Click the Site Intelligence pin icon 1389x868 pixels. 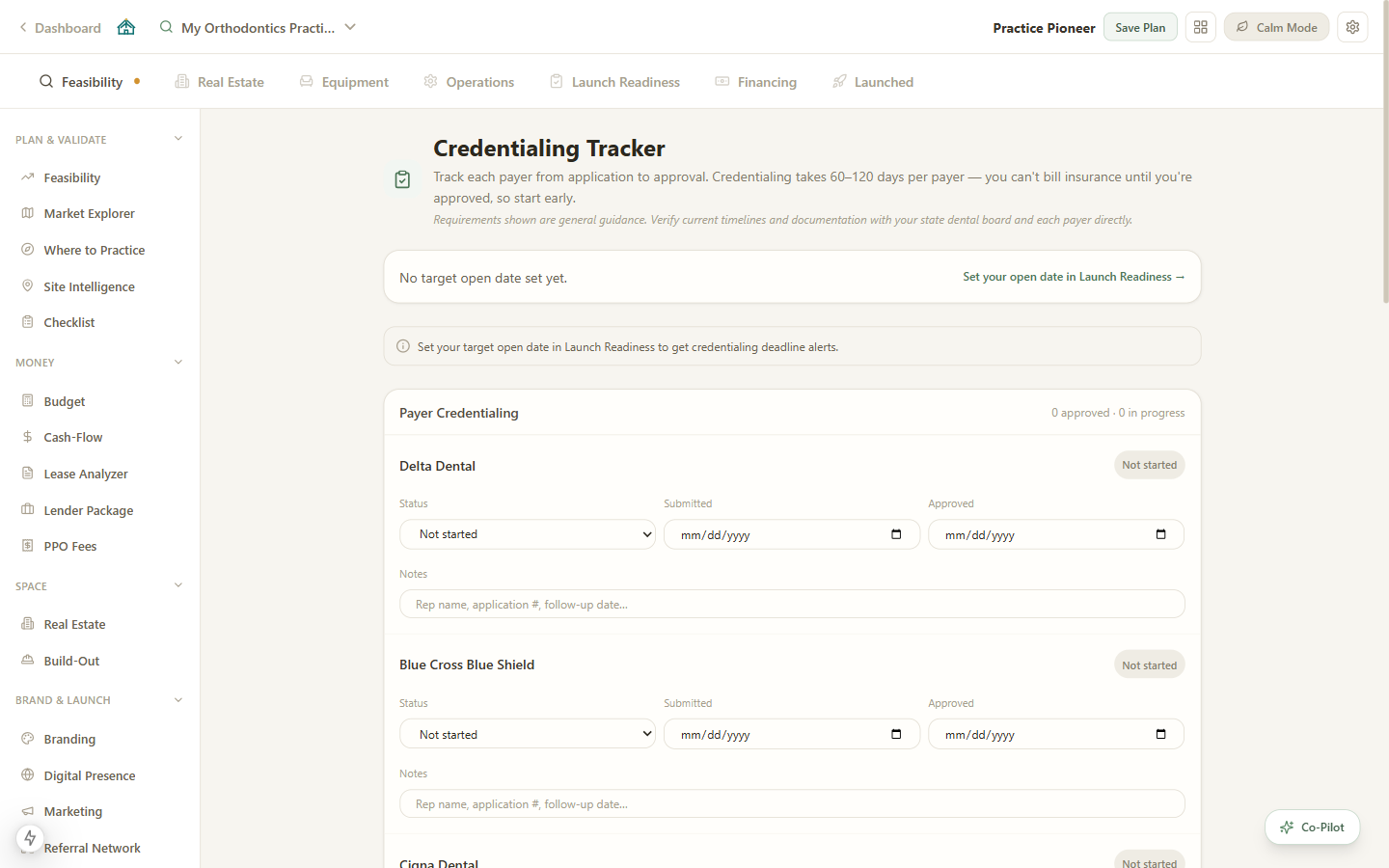pyautogui.click(x=28, y=285)
